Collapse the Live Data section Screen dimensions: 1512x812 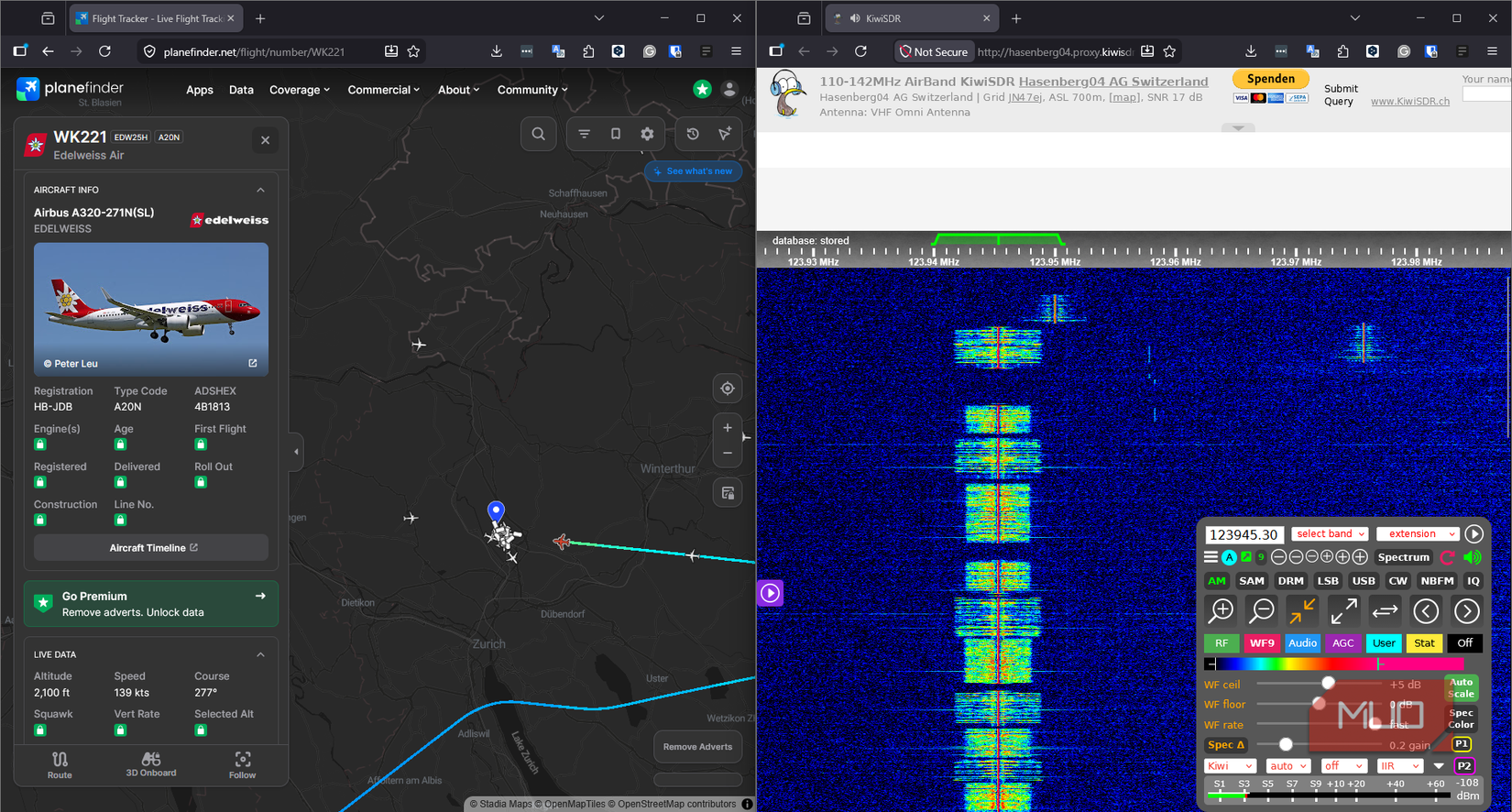(x=260, y=654)
